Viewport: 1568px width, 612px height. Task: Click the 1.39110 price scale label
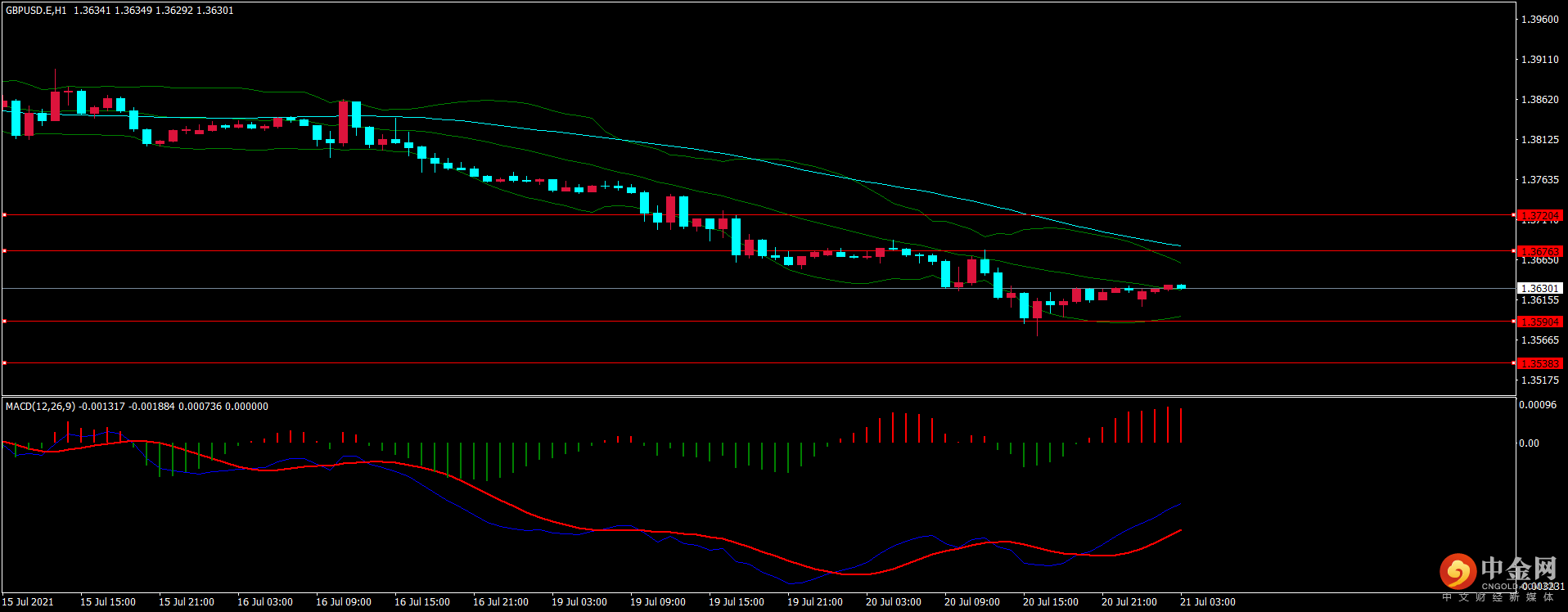(1539, 60)
